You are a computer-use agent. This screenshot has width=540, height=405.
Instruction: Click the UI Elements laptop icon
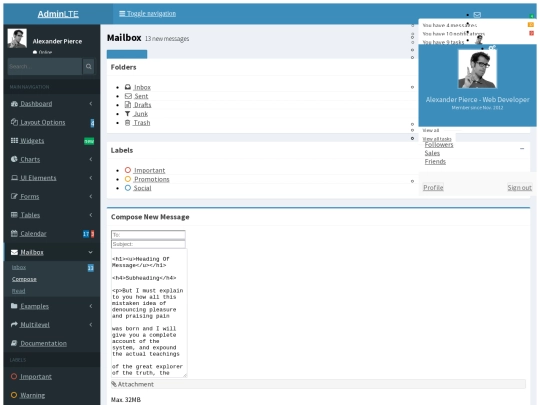coord(14,178)
